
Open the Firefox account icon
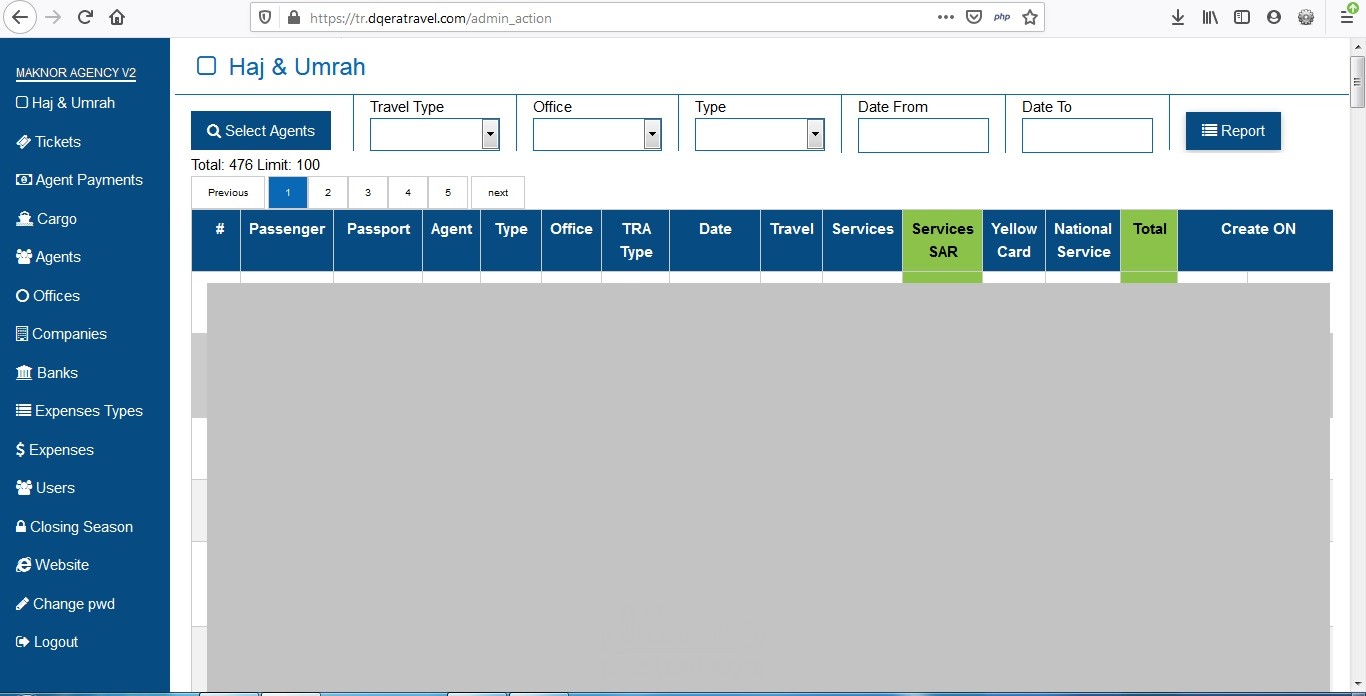click(x=1274, y=17)
